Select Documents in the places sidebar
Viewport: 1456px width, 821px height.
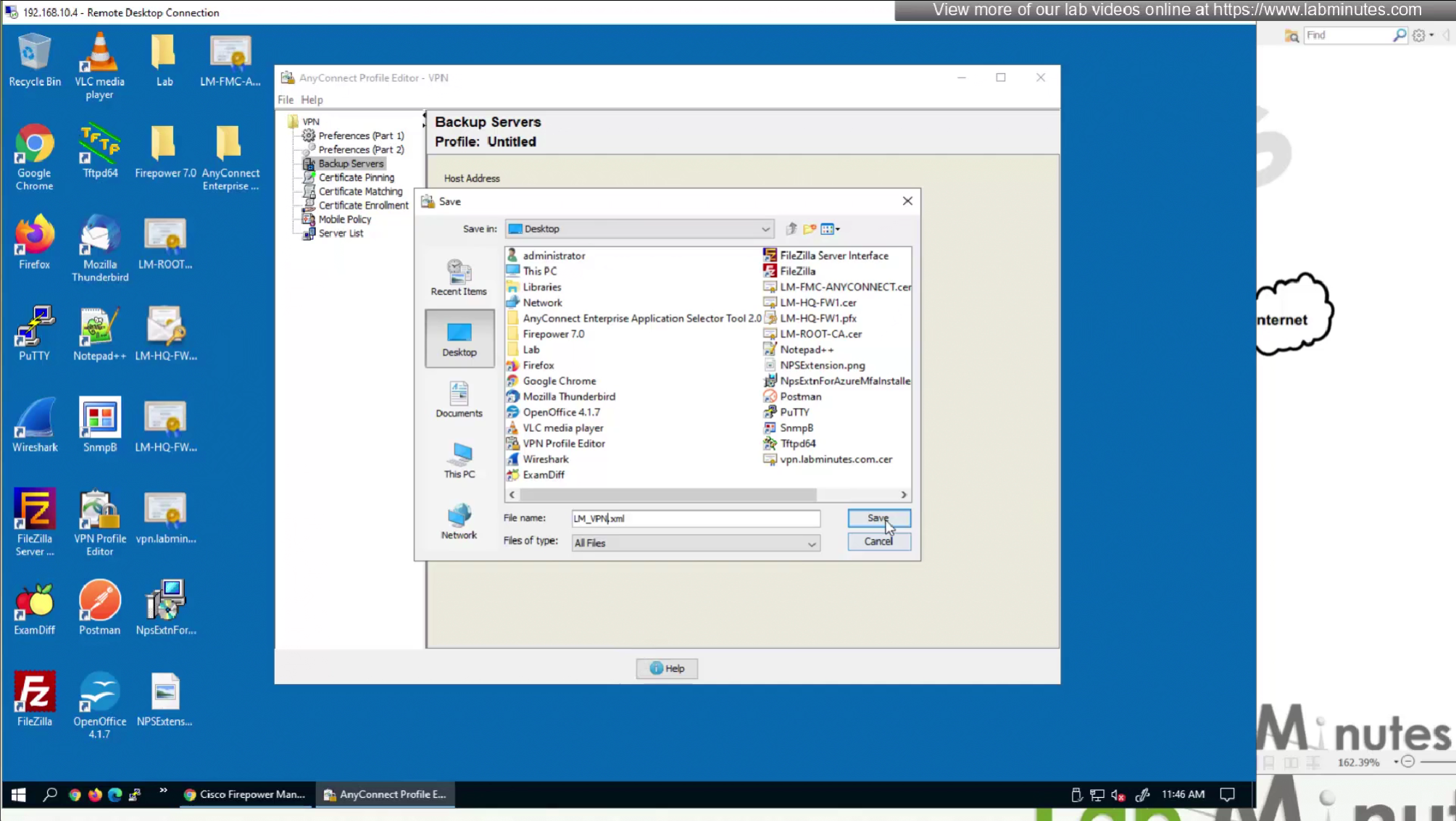click(x=459, y=399)
